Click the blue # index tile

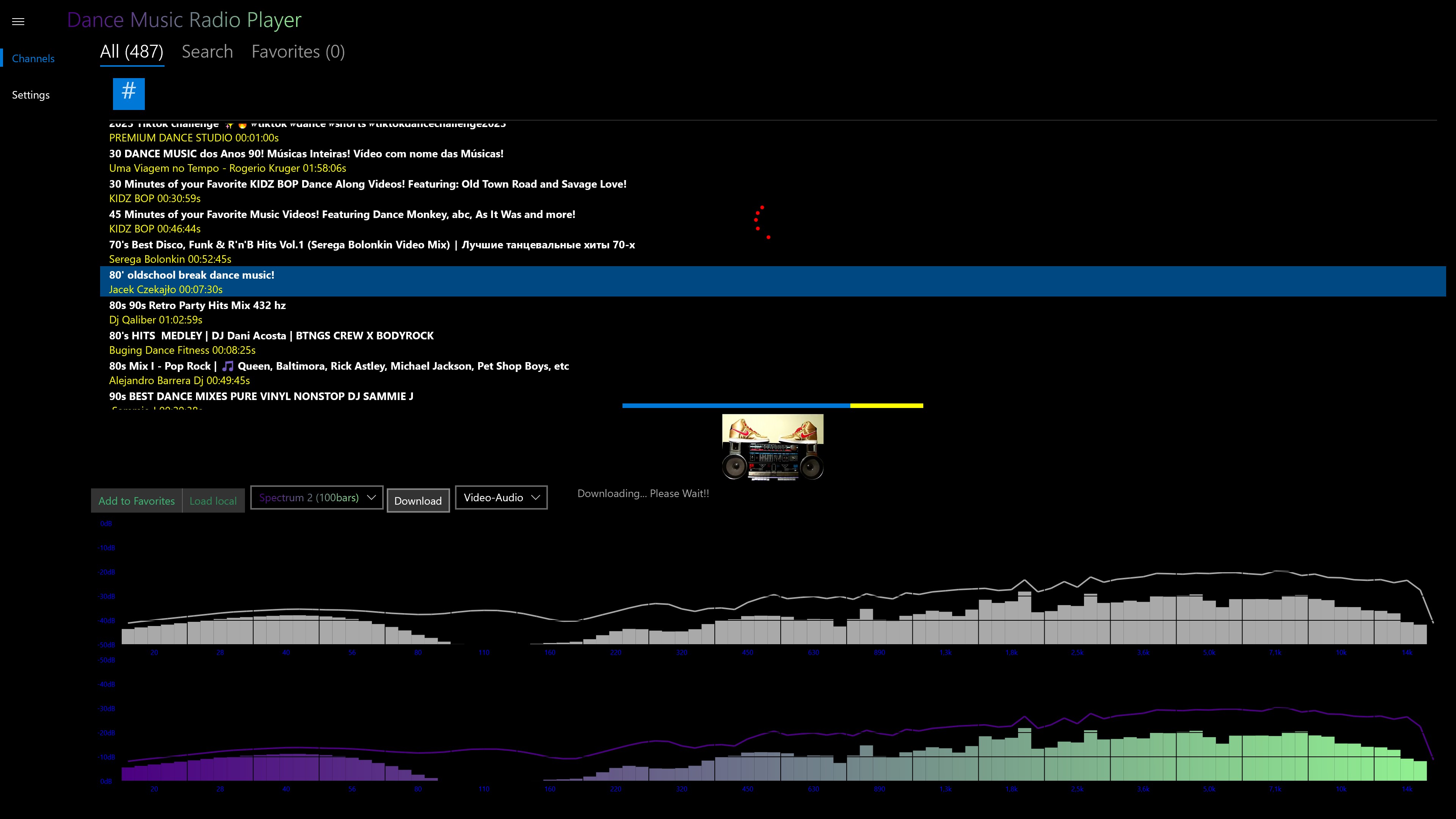129,93
